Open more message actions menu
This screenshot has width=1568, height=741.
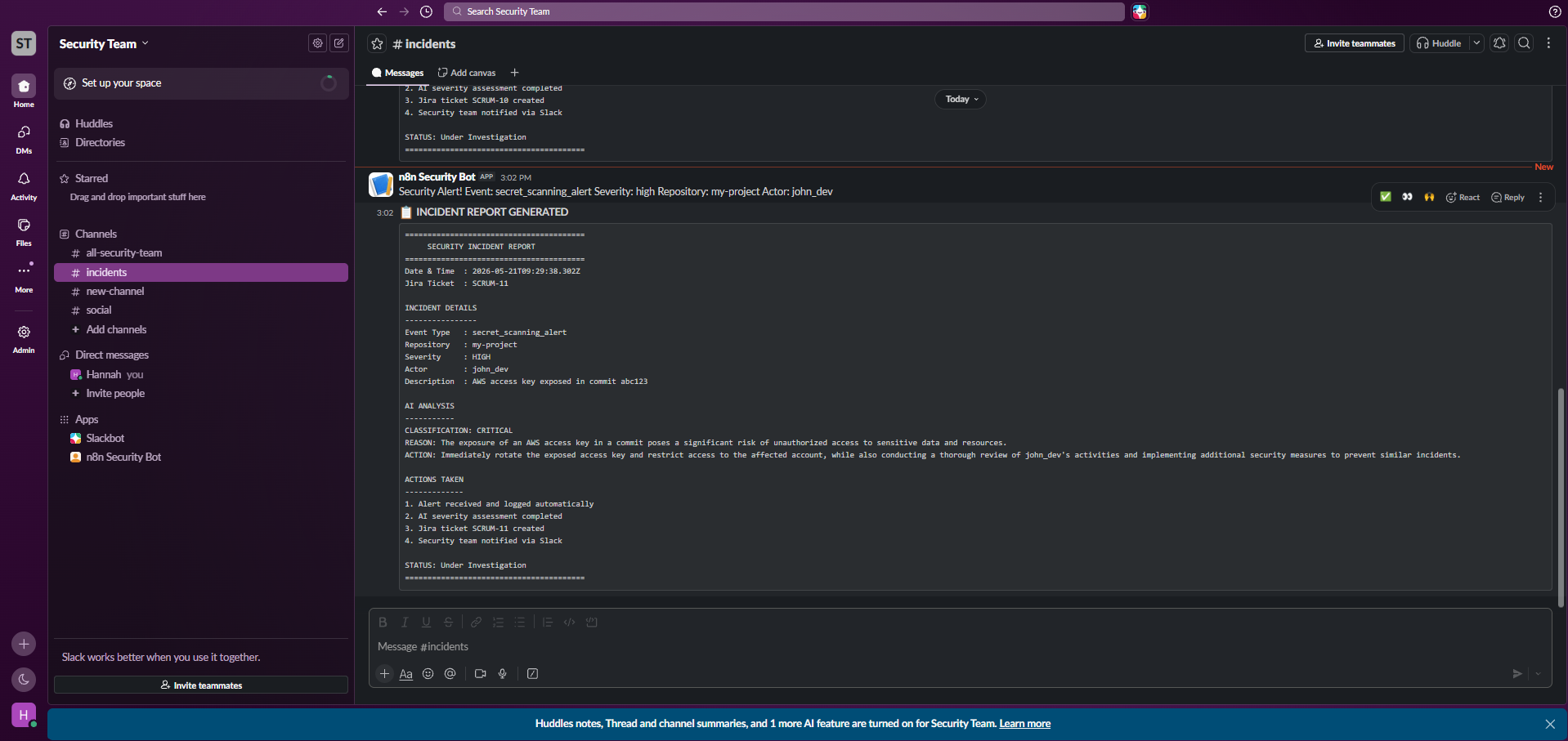pos(1540,197)
